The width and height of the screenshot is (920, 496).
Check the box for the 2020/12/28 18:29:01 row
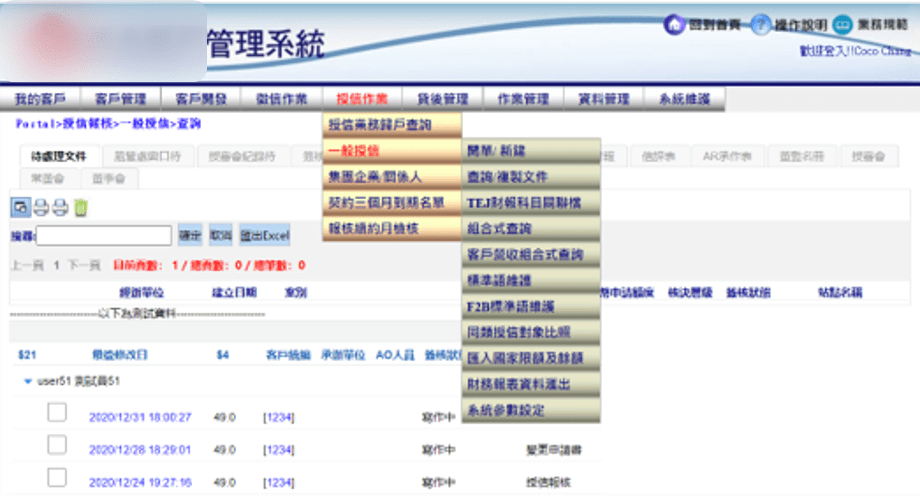(57, 445)
